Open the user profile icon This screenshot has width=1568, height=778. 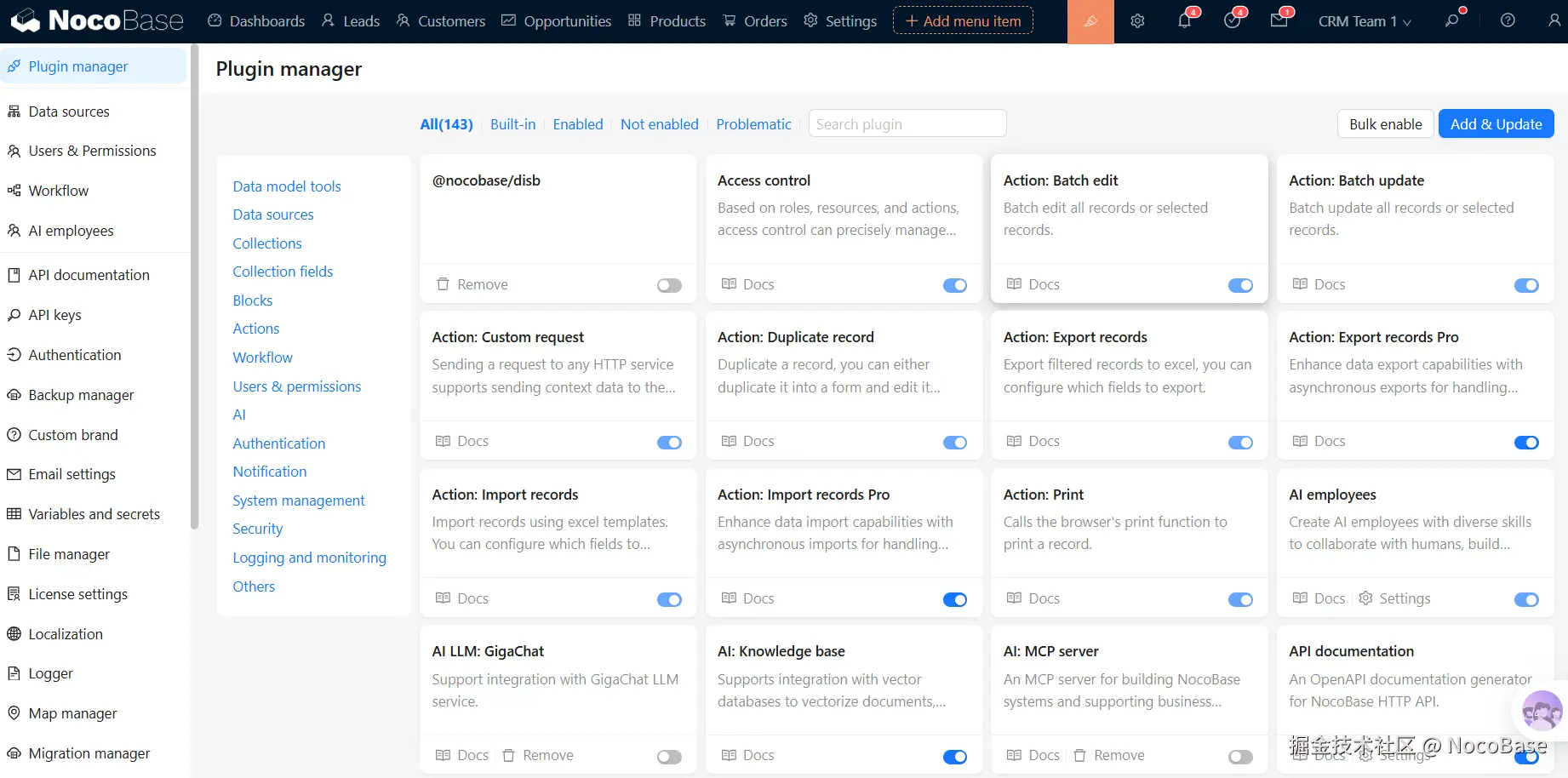coord(1554,21)
